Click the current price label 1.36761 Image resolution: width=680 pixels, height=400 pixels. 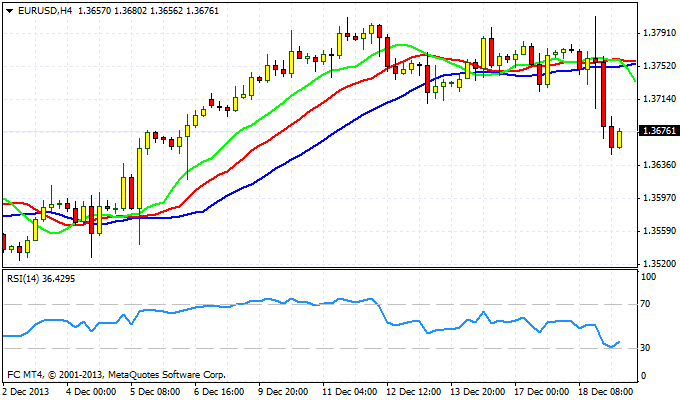(659, 131)
